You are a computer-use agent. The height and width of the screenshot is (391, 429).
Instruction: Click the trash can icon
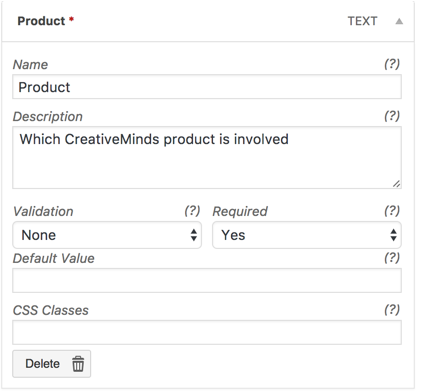point(78,364)
